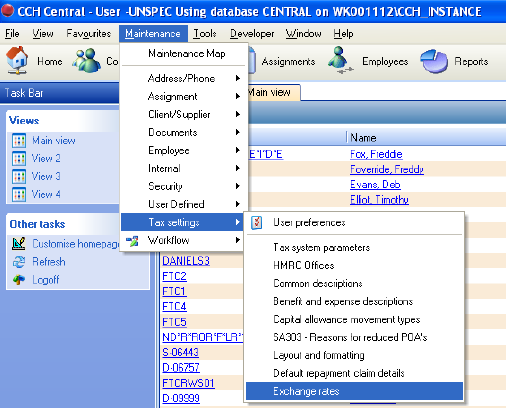Expand the Address/Phone submenu arrow
506x410 pixels.
pos(238,78)
